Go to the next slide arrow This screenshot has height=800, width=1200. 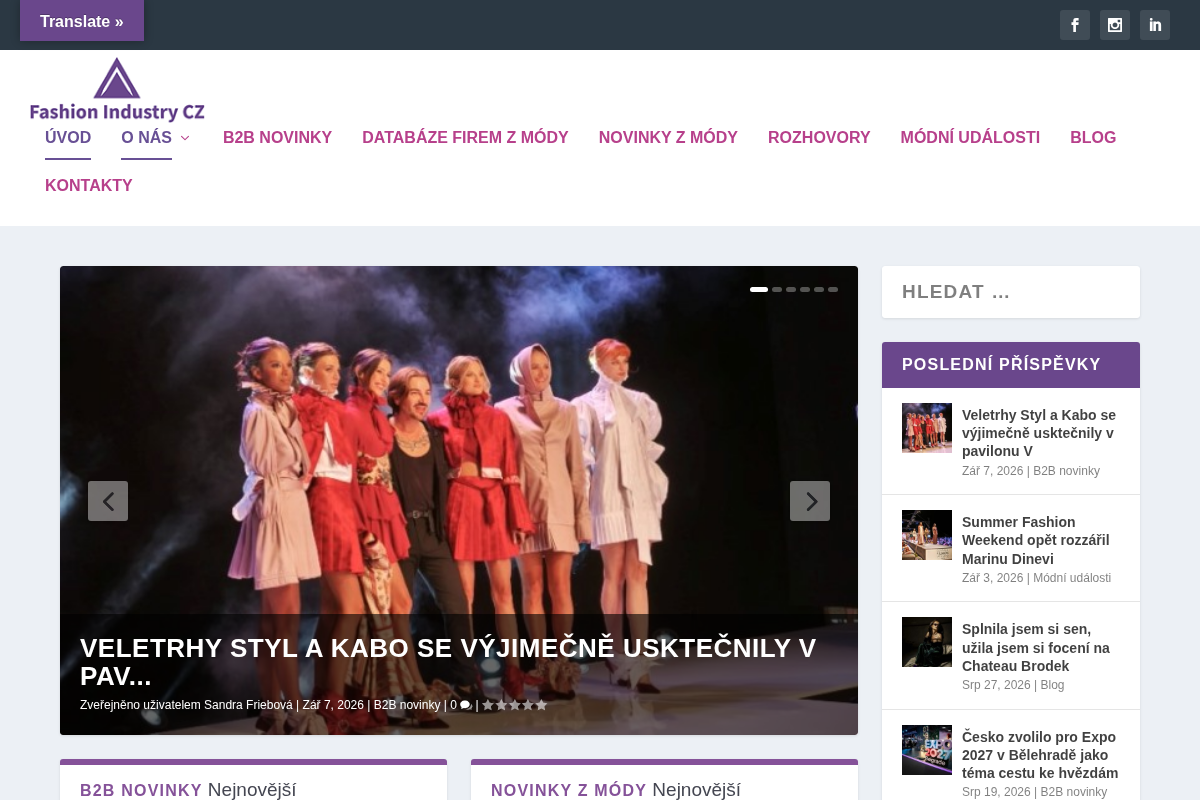coord(810,501)
